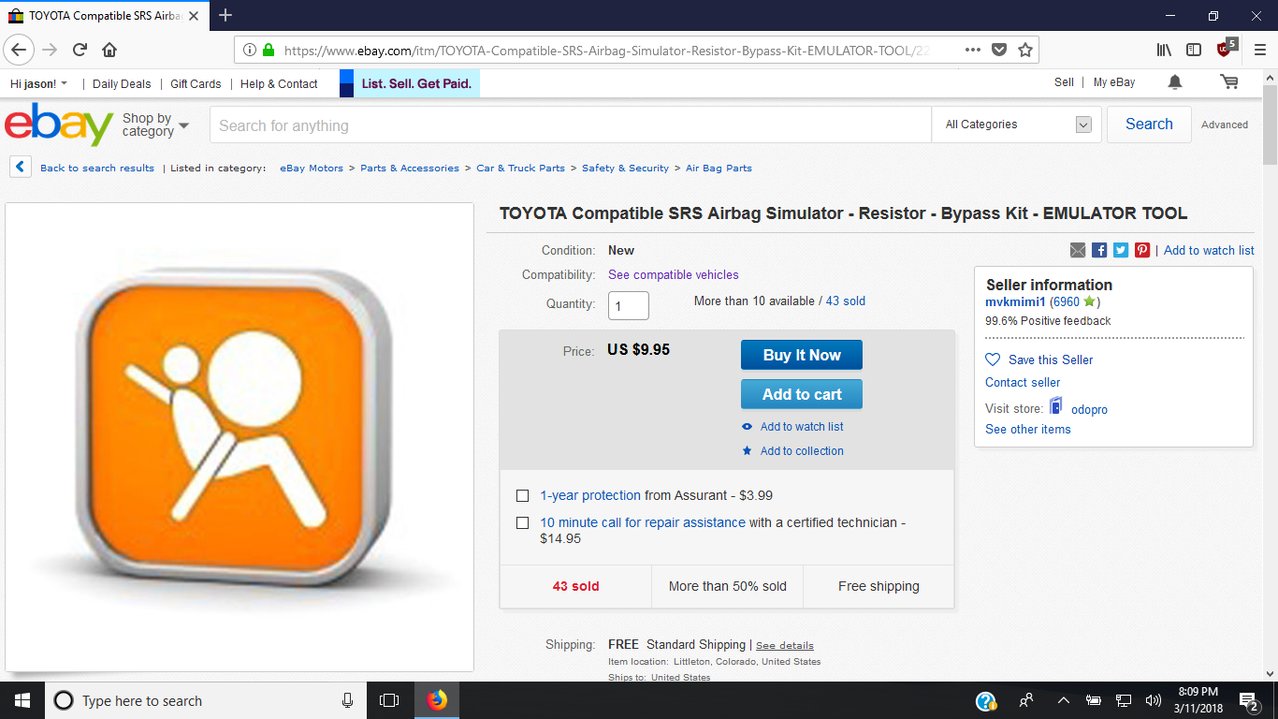Click the site security padlock icon
Image resolution: width=1278 pixels, height=719 pixels.
click(268, 49)
